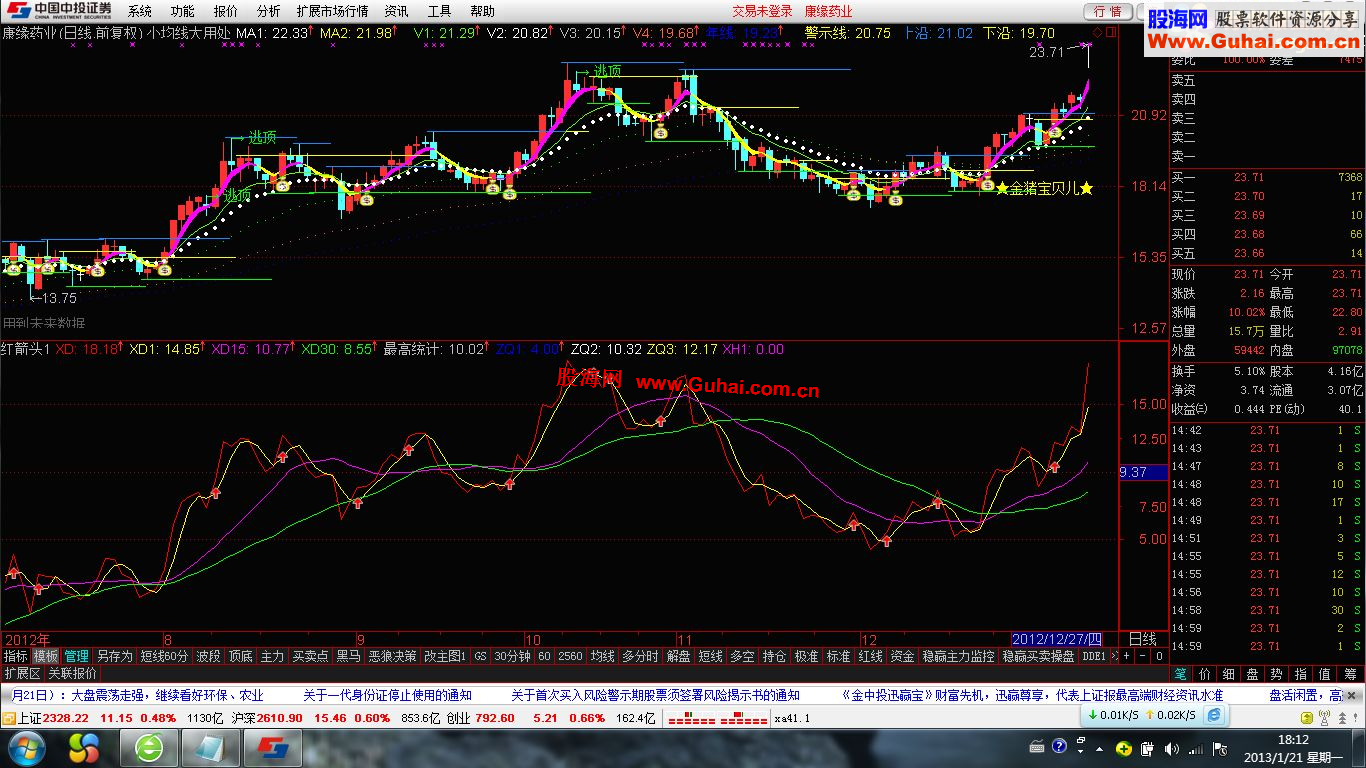Switch to the 买卖点 indicator
This screenshot has width=1366, height=768.
coord(310,656)
